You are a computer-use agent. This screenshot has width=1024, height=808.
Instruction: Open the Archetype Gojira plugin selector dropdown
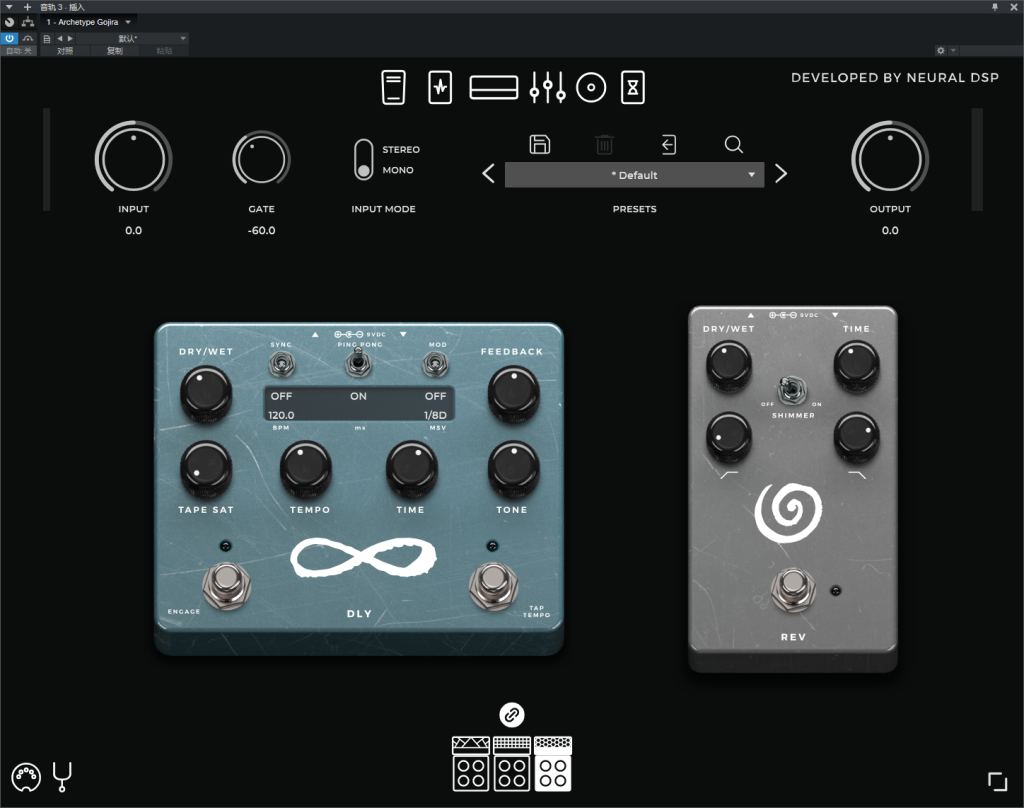click(89, 22)
